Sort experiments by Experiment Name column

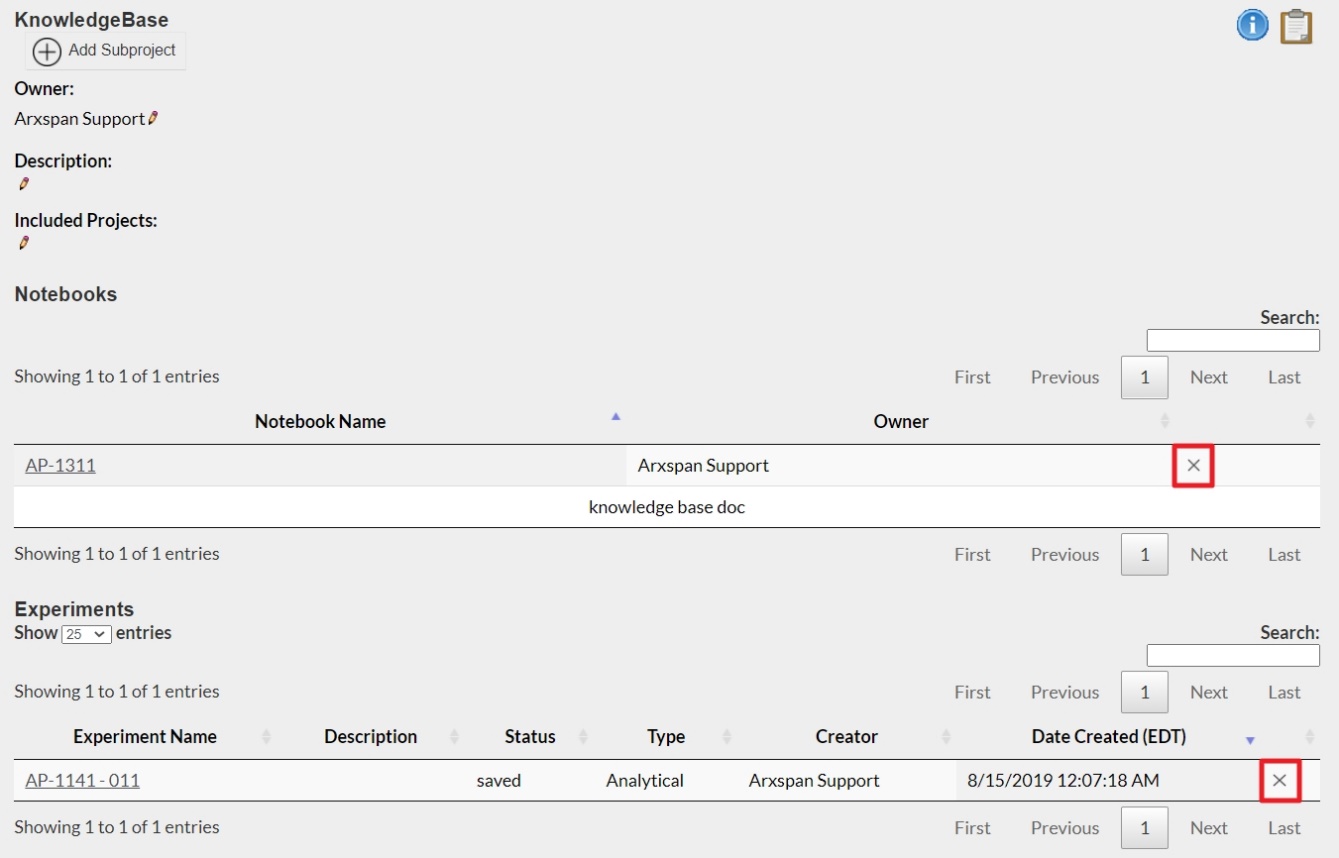pyautogui.click(x=145, y=737)
